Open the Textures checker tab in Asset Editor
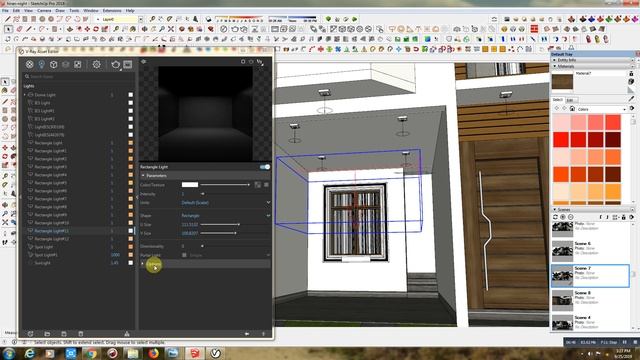 78,64
